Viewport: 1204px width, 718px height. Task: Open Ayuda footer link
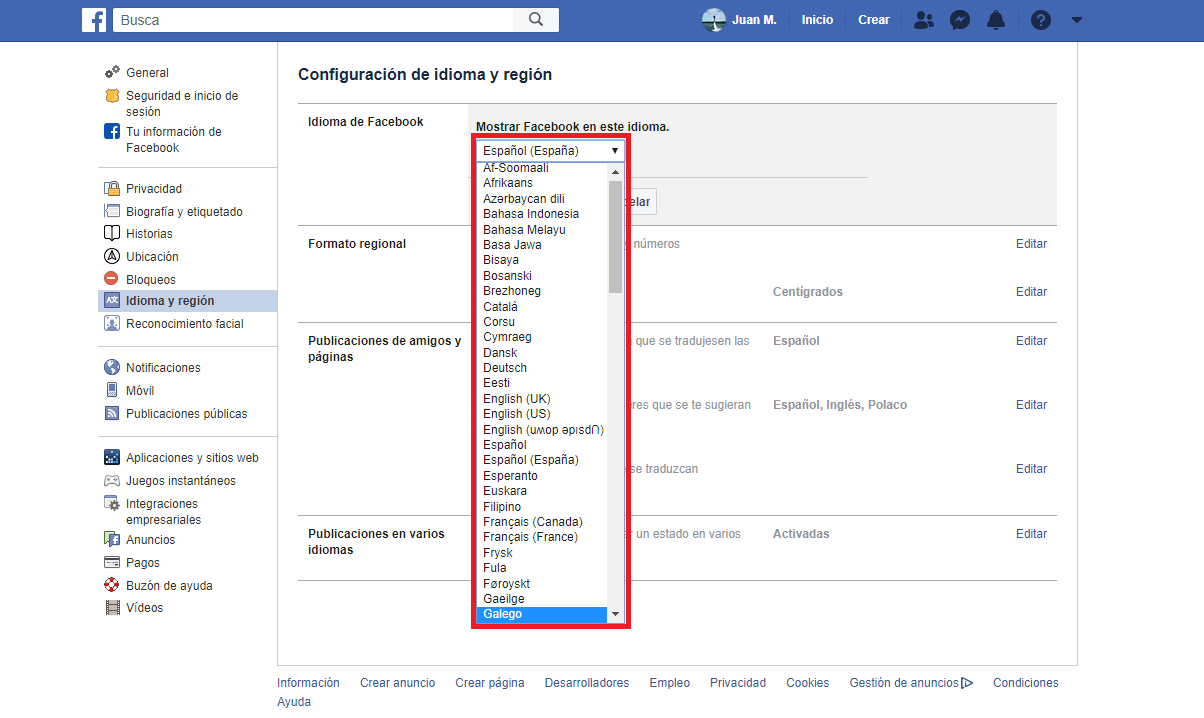coord(294,702)
